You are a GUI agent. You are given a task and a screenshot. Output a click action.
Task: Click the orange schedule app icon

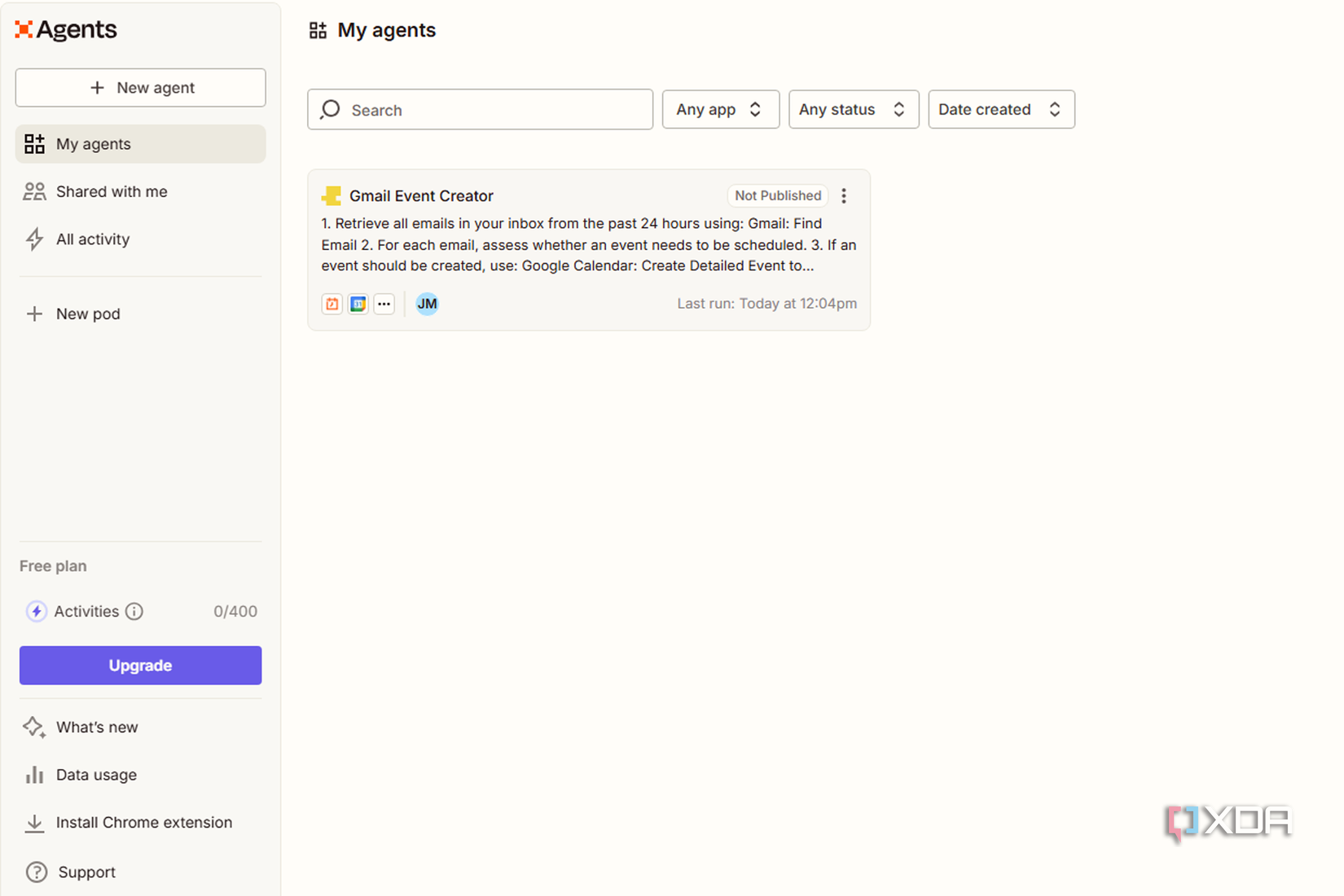point(332,304)
